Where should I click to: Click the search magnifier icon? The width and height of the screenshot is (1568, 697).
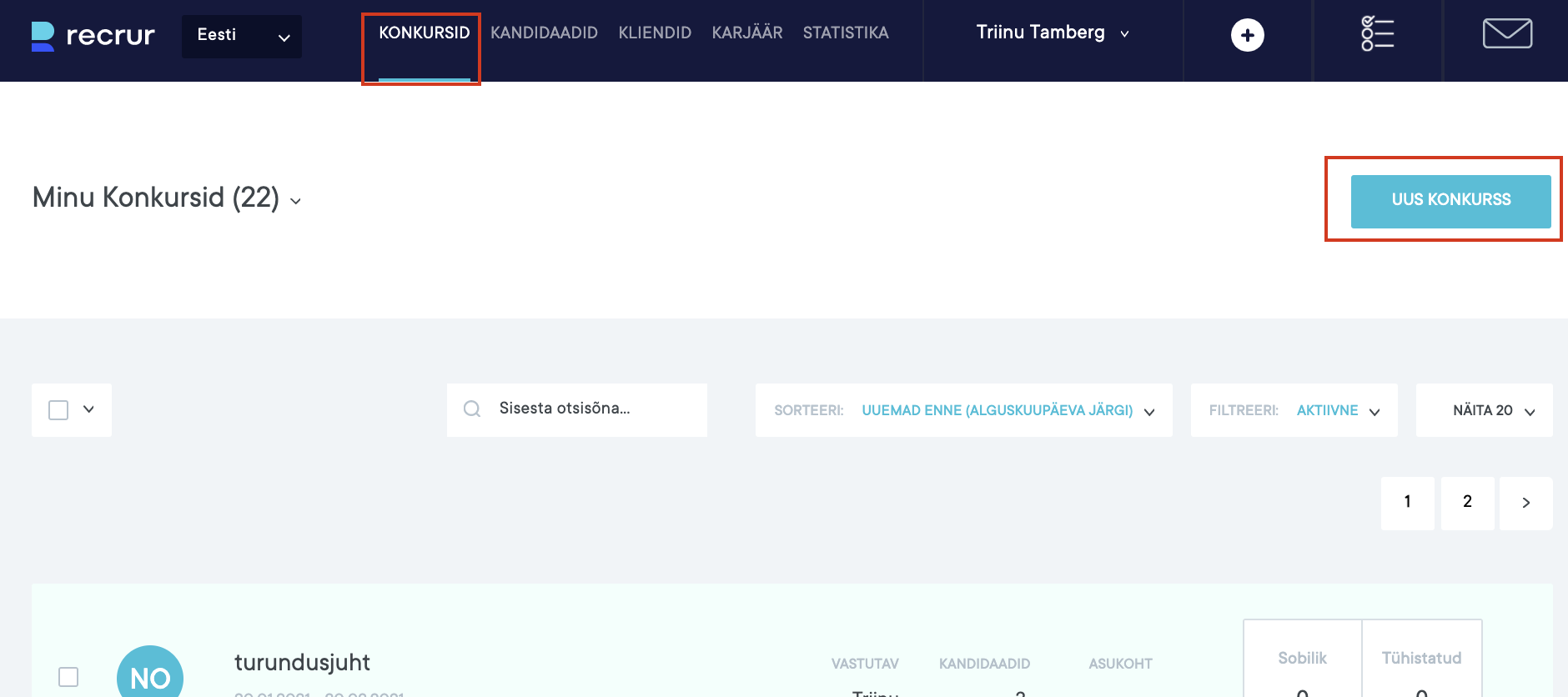click(x=472, y=409)
